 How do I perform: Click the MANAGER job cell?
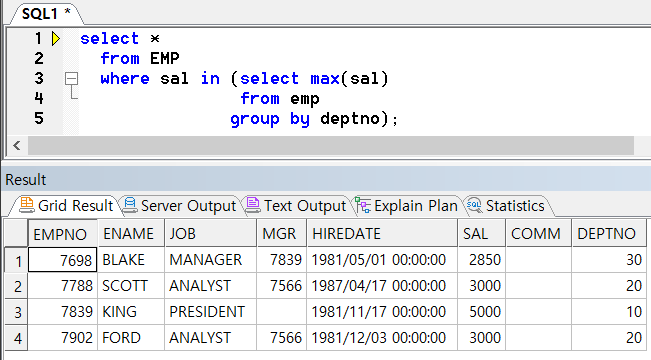tap(210, 260)
